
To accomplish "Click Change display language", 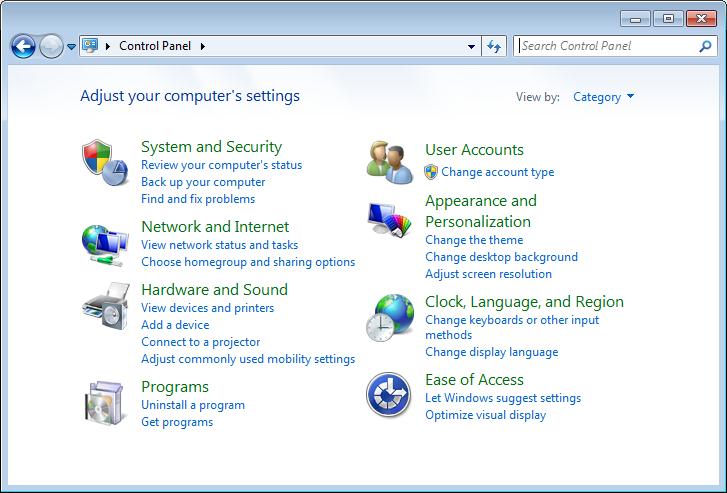I will coord(491,352).
